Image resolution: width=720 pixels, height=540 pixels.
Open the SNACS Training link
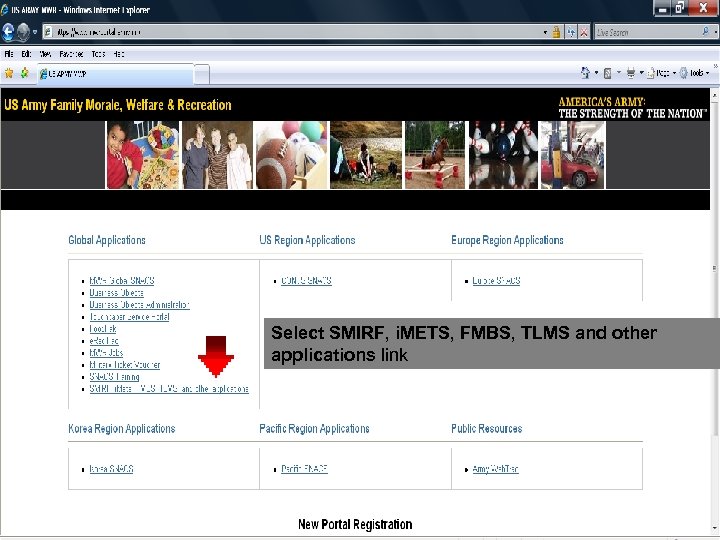point(114,377)
